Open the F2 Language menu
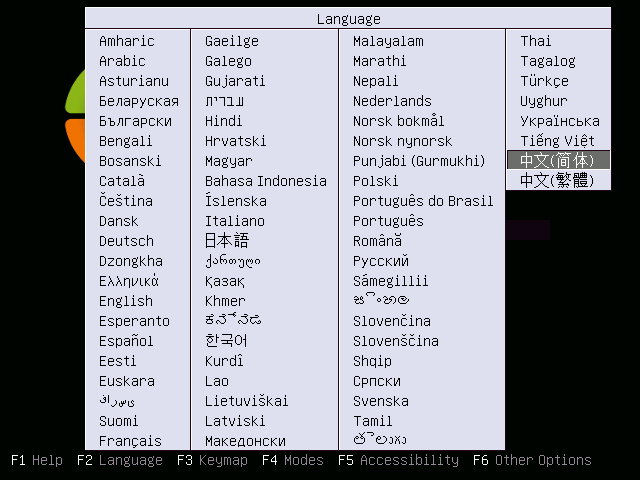This screenshot has height=480, width=640. click(120, 460)
